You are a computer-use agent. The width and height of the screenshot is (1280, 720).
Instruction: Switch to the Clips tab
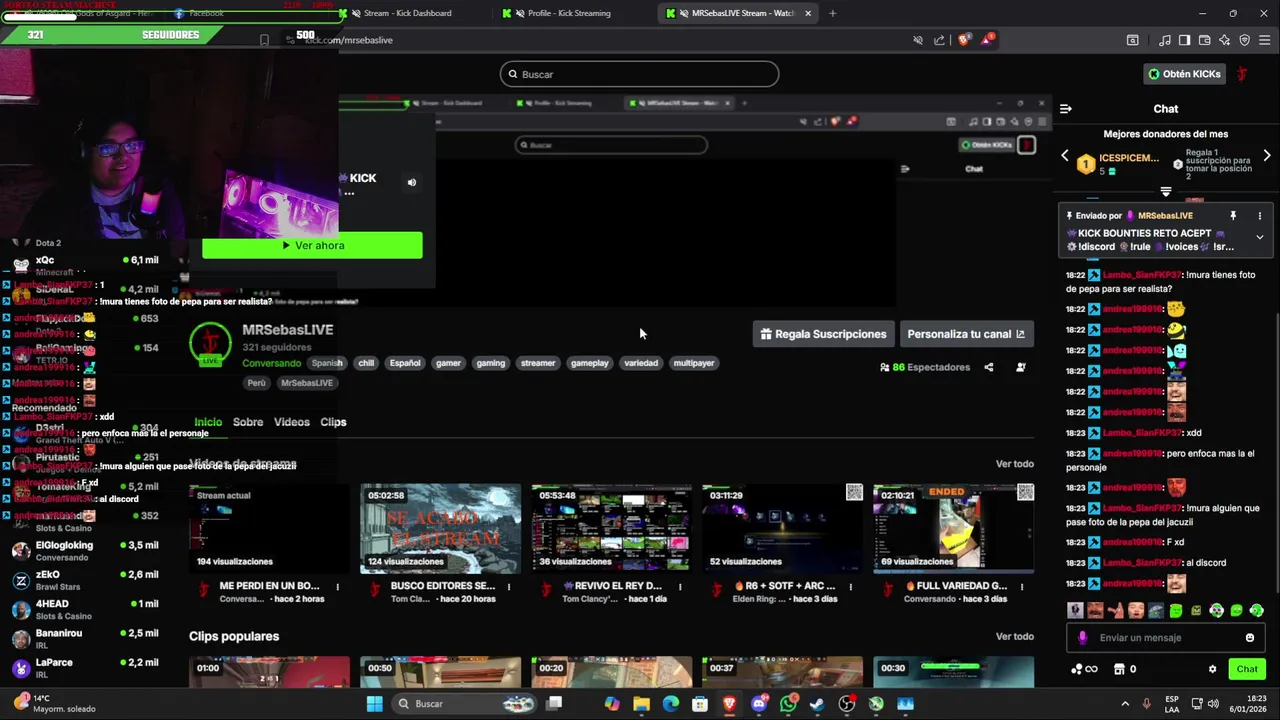click(333, 422)
